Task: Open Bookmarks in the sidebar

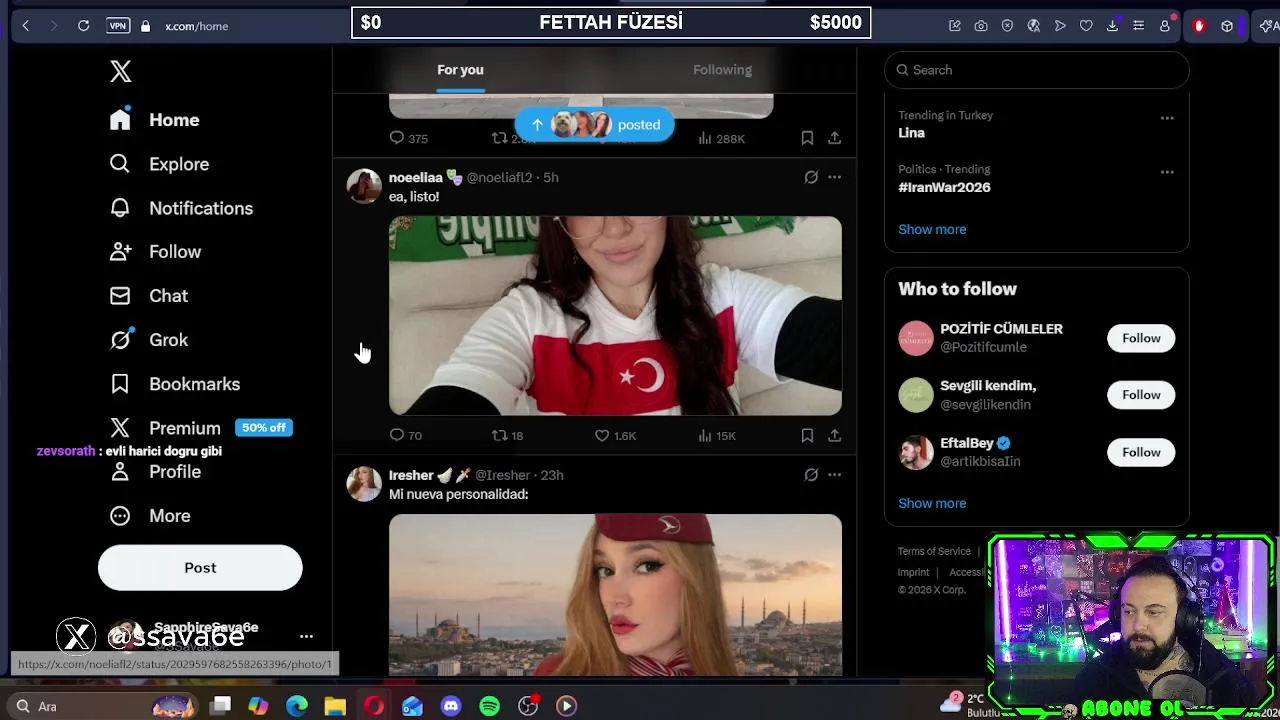Action: tap(175, 384)
